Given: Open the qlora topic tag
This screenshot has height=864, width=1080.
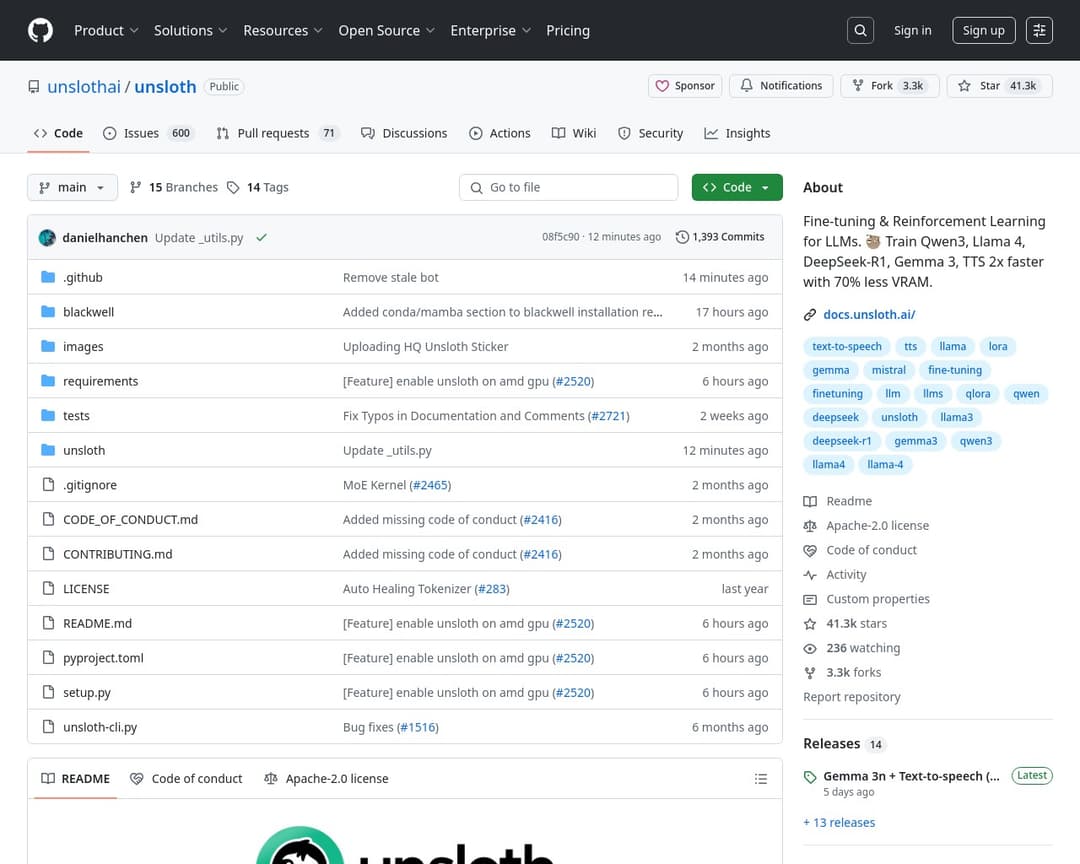Looking at the screenshot, I should pos(977,394).
